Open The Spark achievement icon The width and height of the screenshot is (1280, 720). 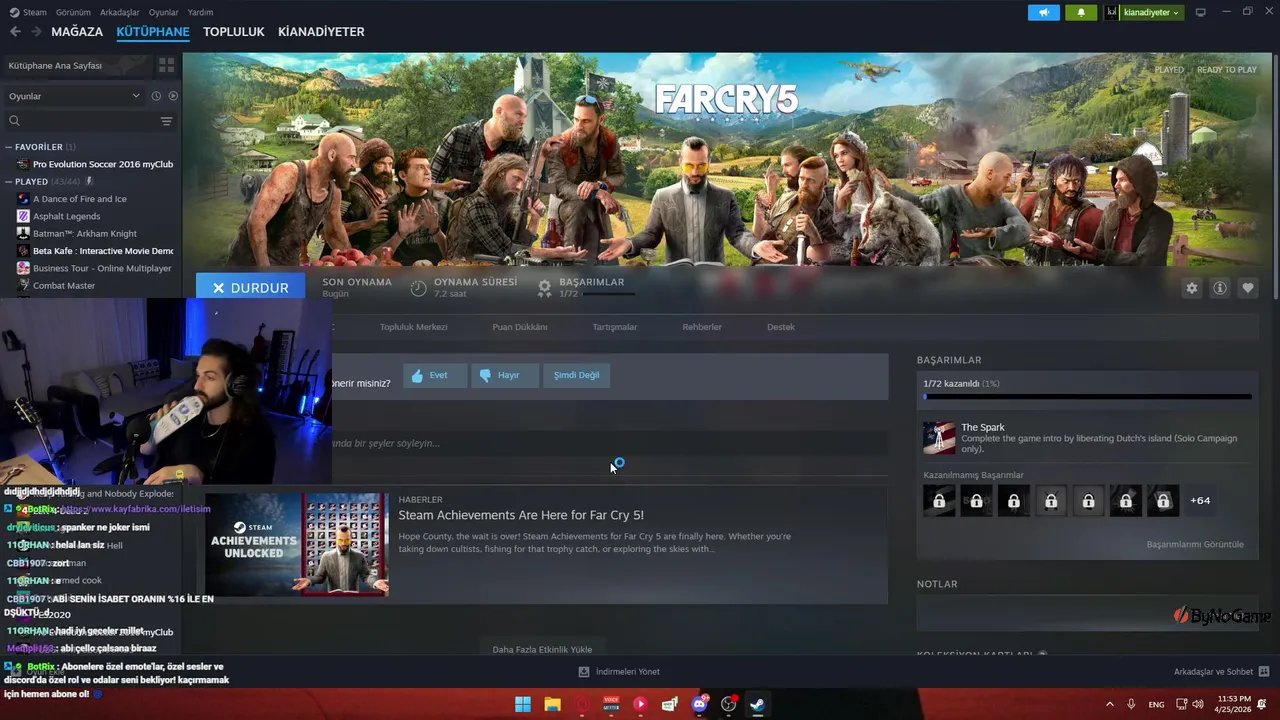939,438
